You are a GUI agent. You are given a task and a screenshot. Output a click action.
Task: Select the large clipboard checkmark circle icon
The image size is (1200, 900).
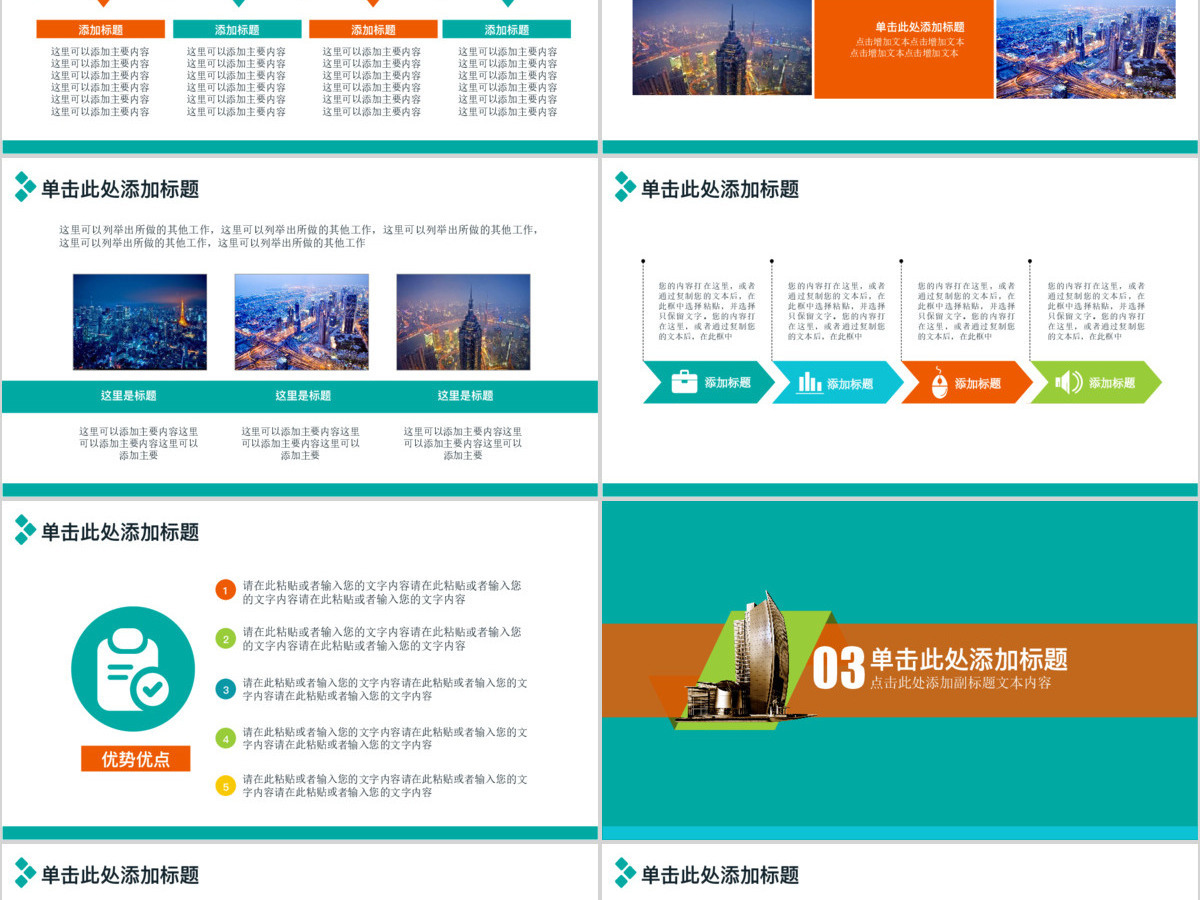coord(133,668)
